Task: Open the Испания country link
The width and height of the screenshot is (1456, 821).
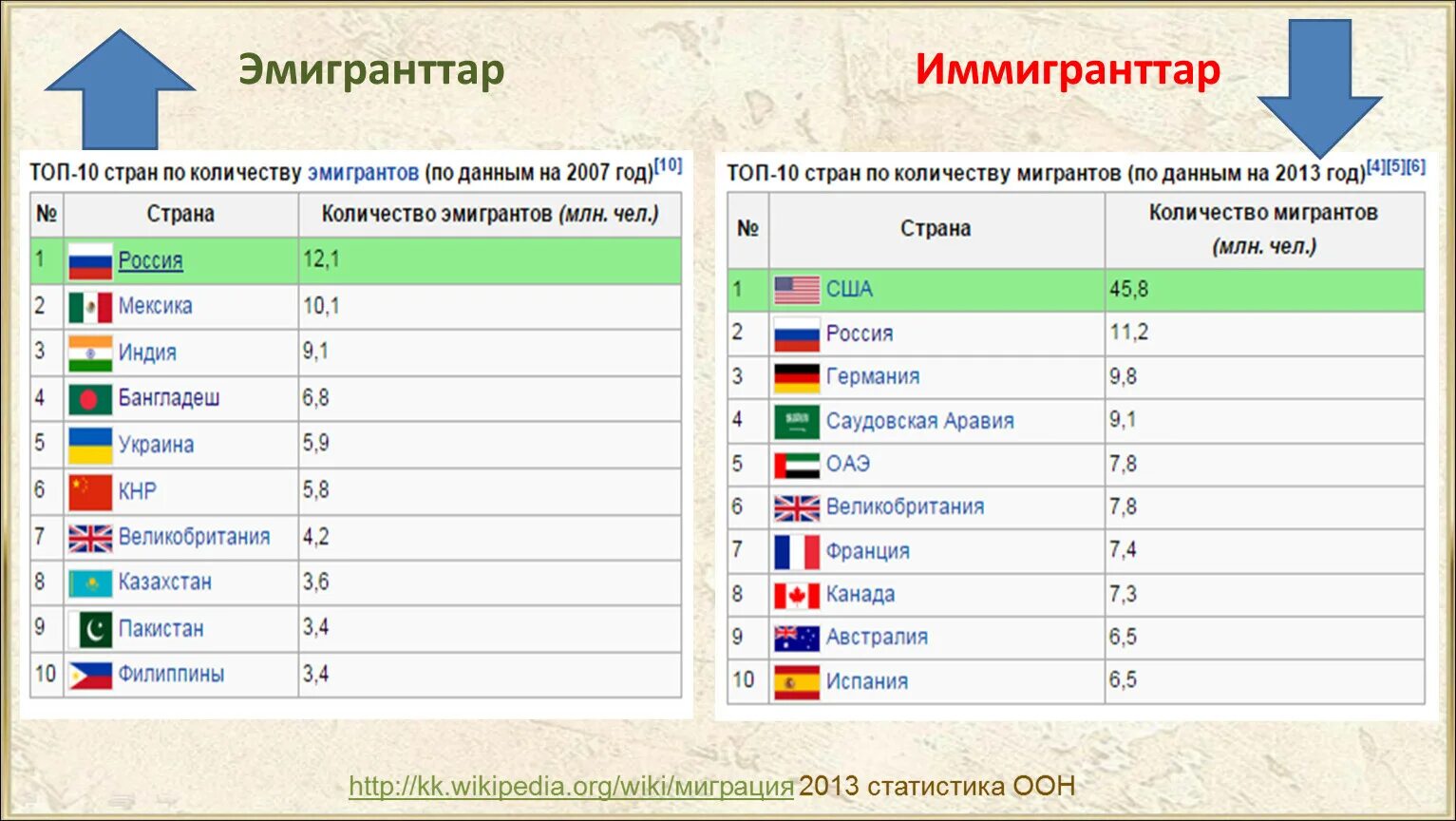Action: [867, 681]
